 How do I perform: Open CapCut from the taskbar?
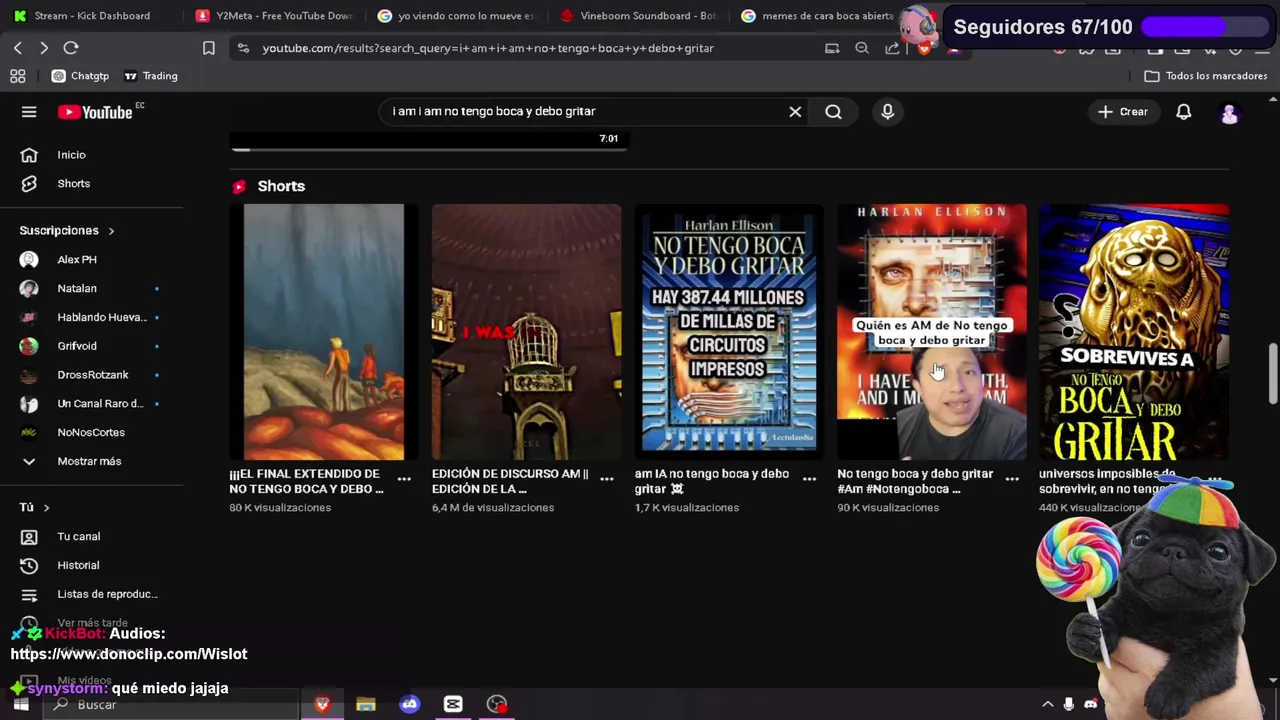point(453,705)
